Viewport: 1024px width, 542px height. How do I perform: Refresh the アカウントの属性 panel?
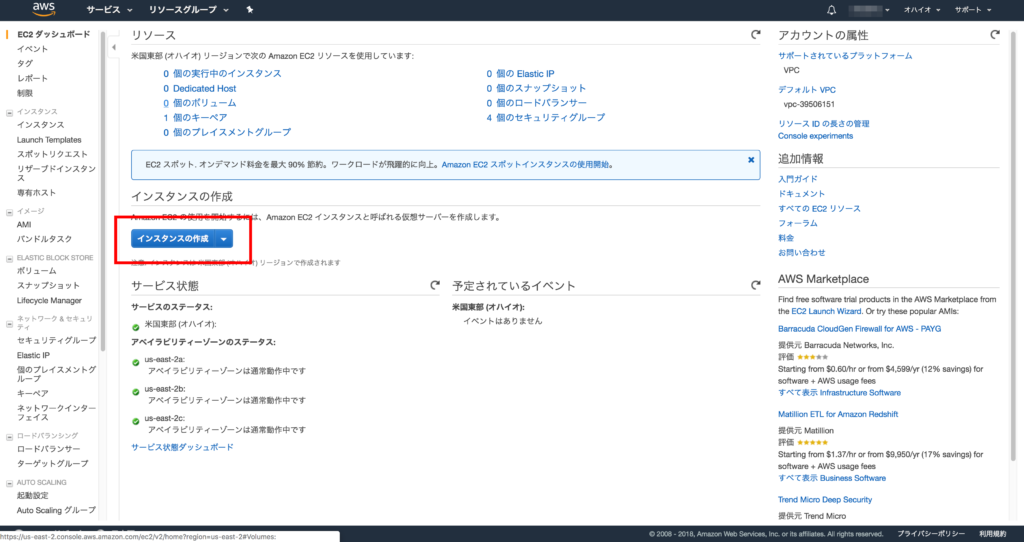point(994,35)
